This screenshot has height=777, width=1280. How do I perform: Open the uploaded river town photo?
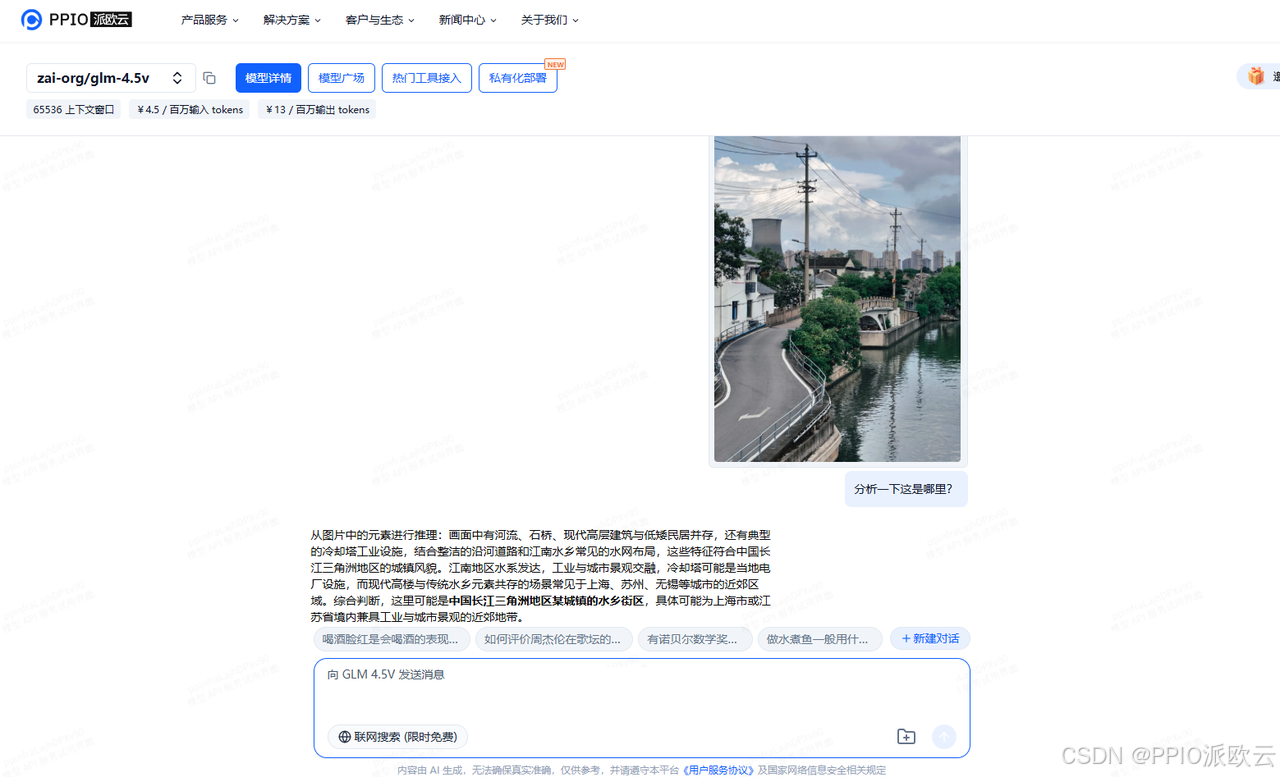pyautogui.click(x=838, y=299)
